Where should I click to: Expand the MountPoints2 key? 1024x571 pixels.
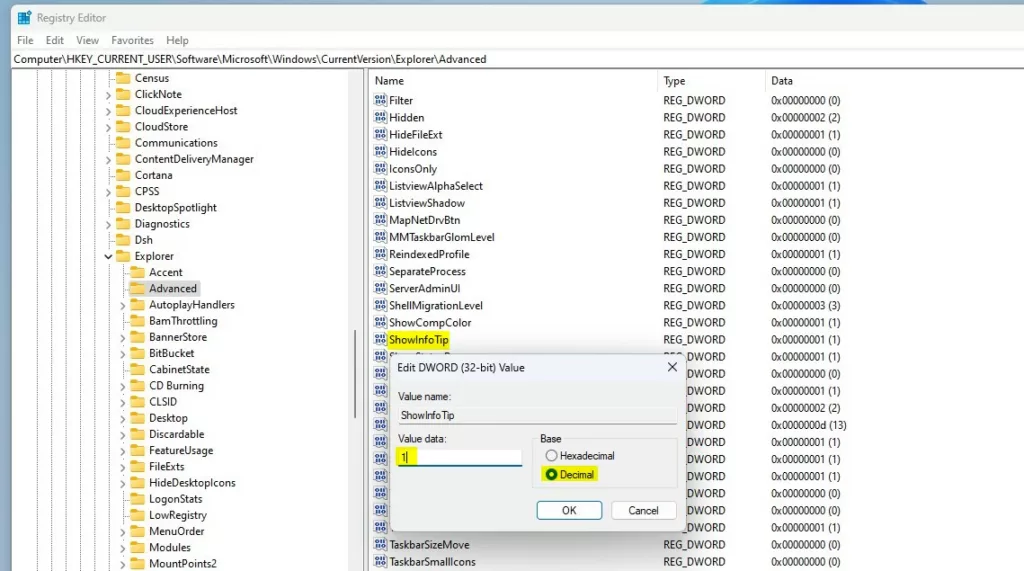[x=123, y=564]
